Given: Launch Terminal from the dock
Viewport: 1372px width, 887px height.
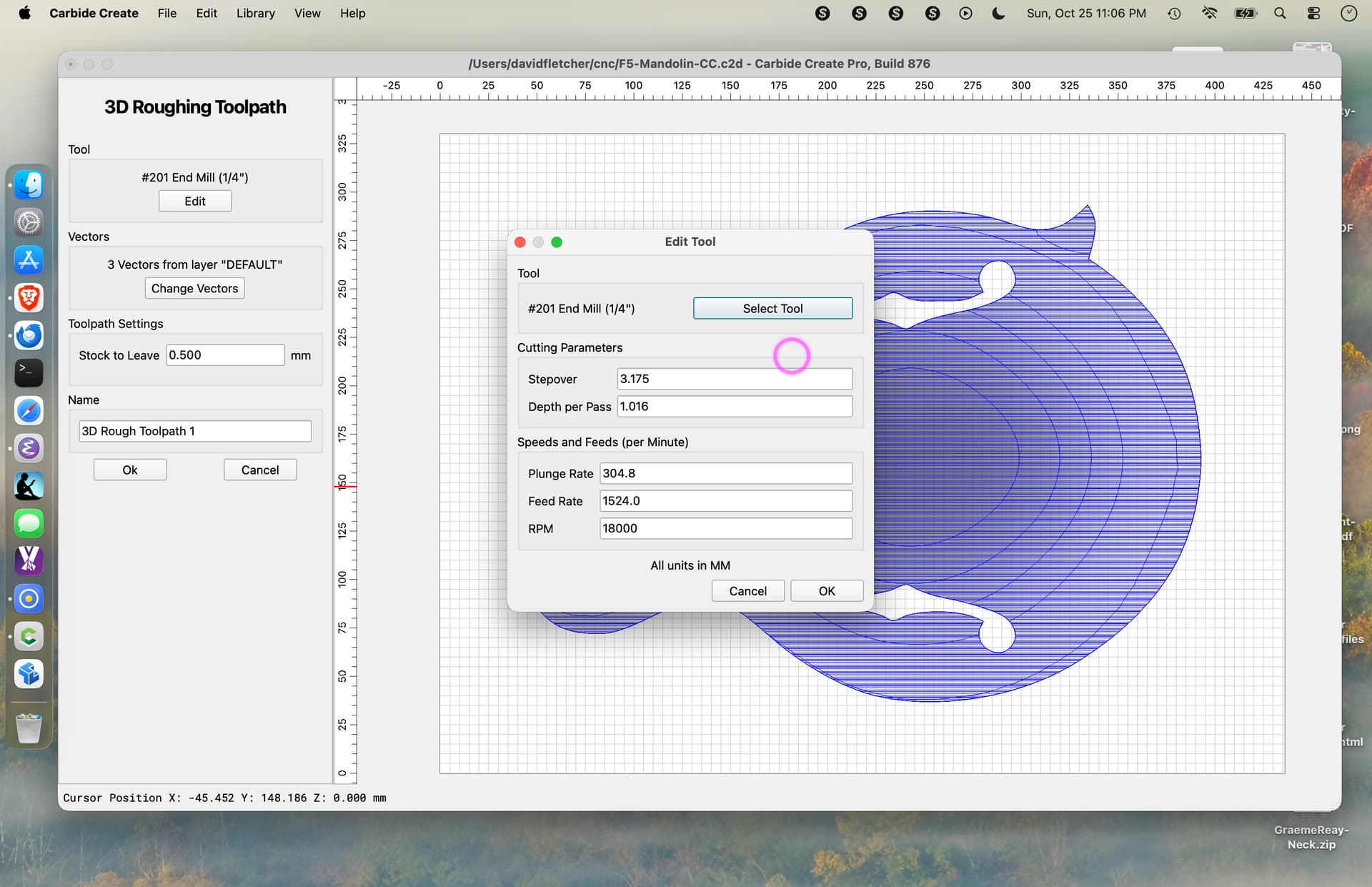Looking at the screenshot, I should [29, 373].
